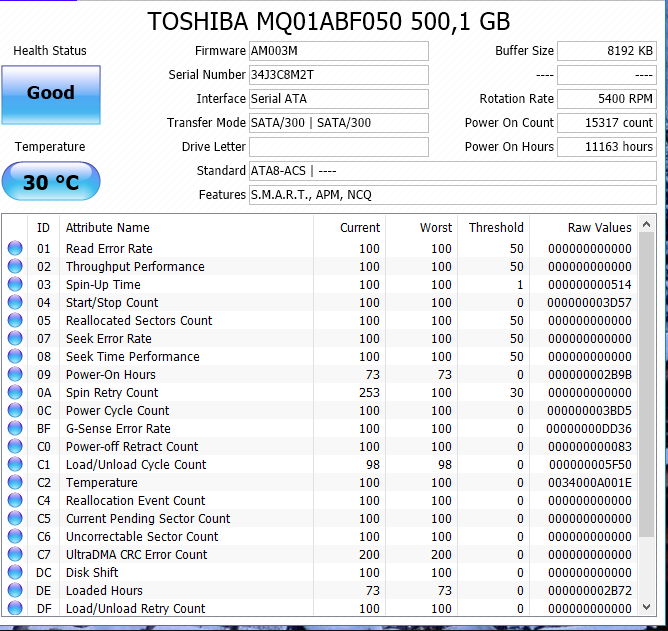Click the status orb for Disk Shift
Viewport: 668px width, 631px height.
(15, 572)
